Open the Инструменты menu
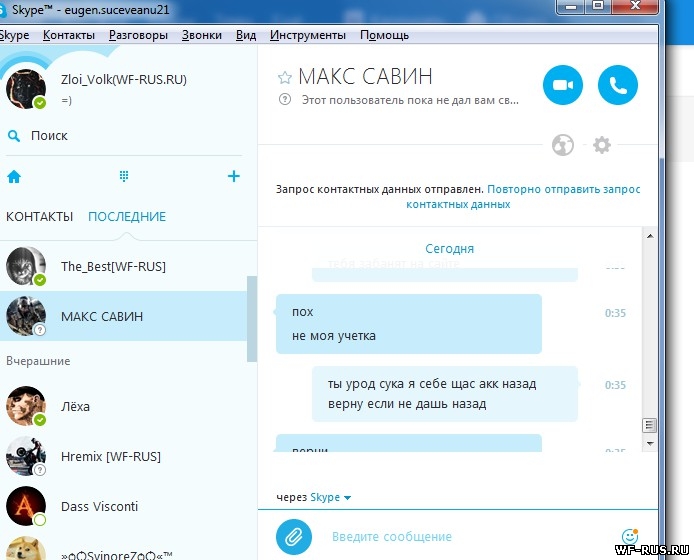 click(x=308, y=35)
